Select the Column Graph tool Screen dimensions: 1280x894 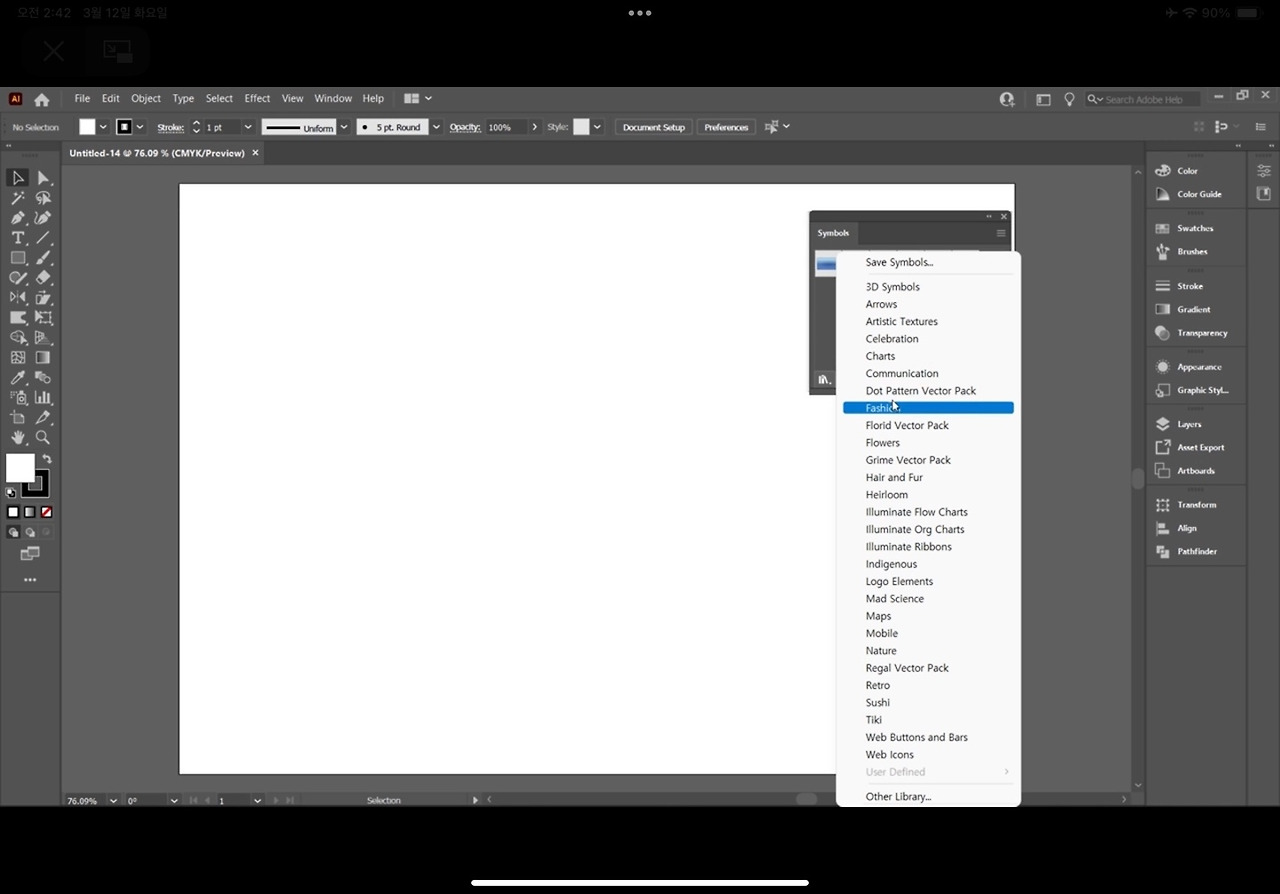tap(43, 398)
